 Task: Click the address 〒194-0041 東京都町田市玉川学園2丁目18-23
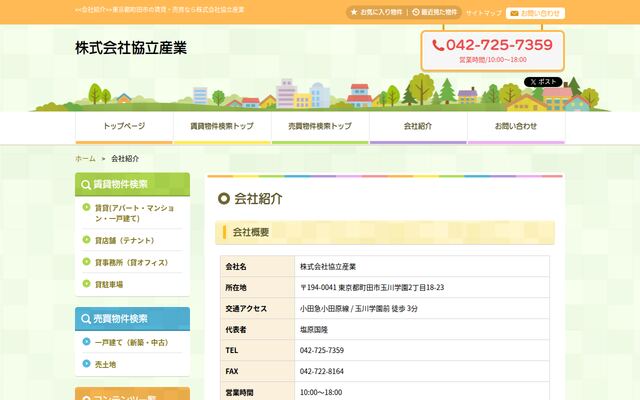pyautogui.click(x=372, y=287)
